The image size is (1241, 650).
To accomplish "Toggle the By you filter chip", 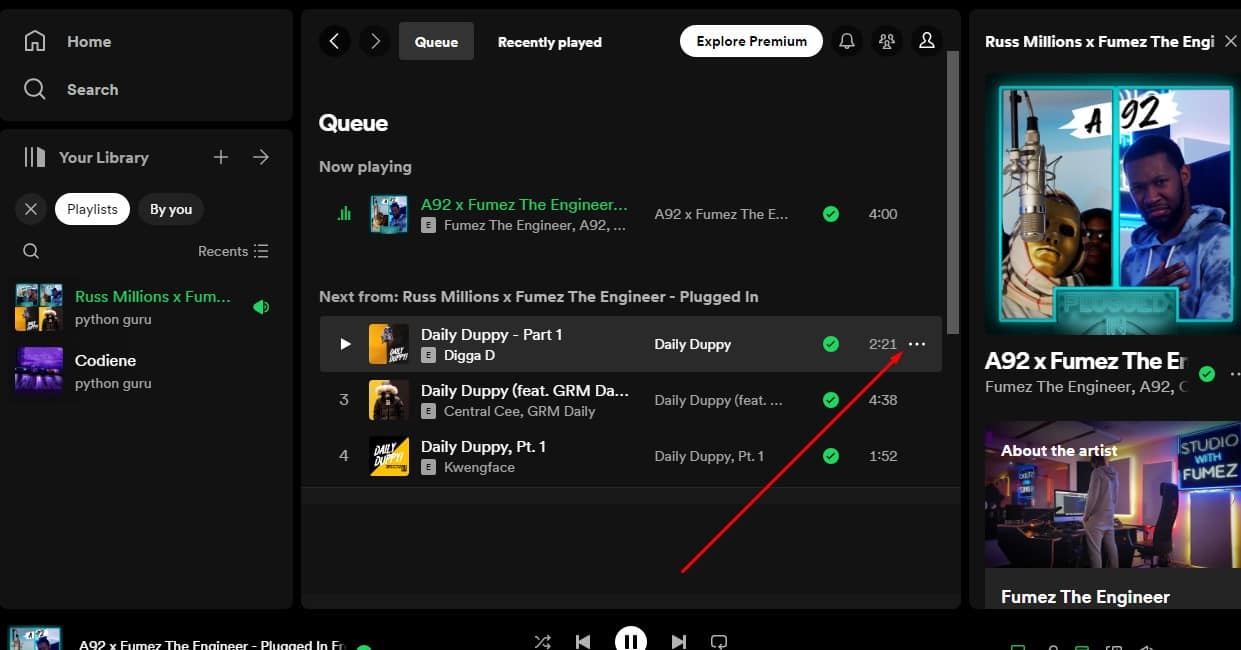I will [x=170, y=209].
